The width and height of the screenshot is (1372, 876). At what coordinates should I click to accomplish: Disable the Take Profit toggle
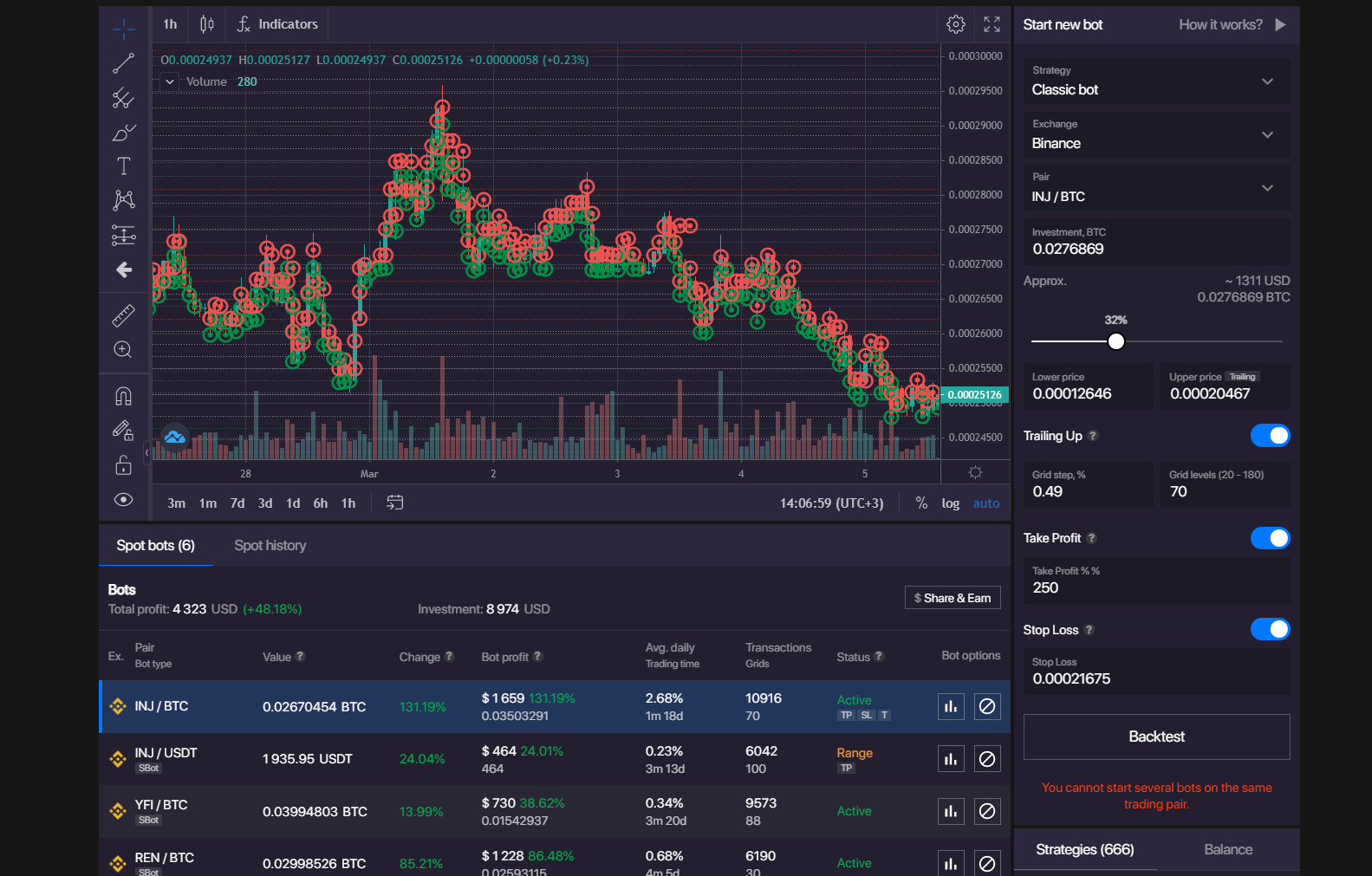[x=1270, y=538]
